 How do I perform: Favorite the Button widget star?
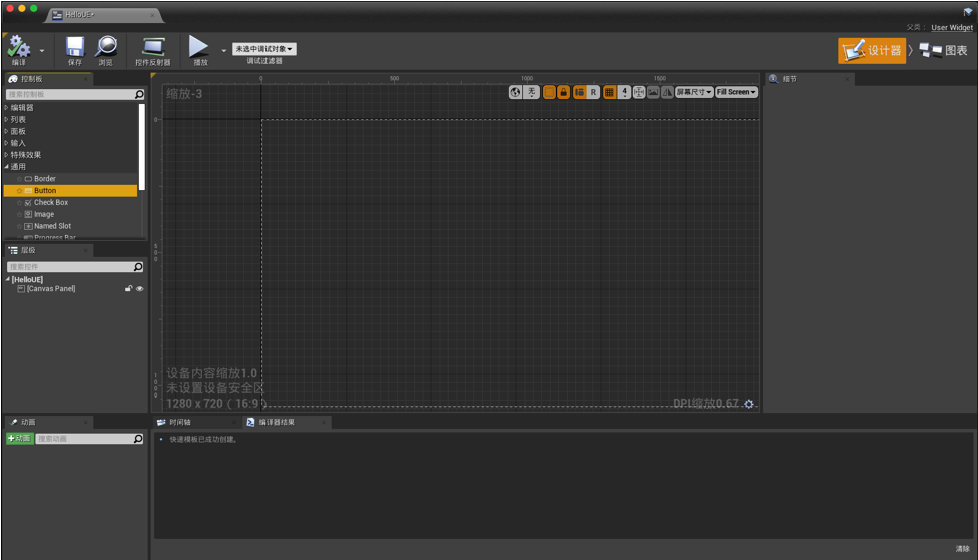[x=19, y=191]
